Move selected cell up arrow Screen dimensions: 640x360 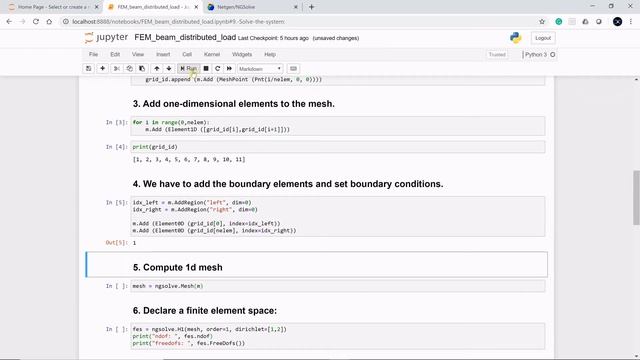pyautogui.click(x=157, y=69)
